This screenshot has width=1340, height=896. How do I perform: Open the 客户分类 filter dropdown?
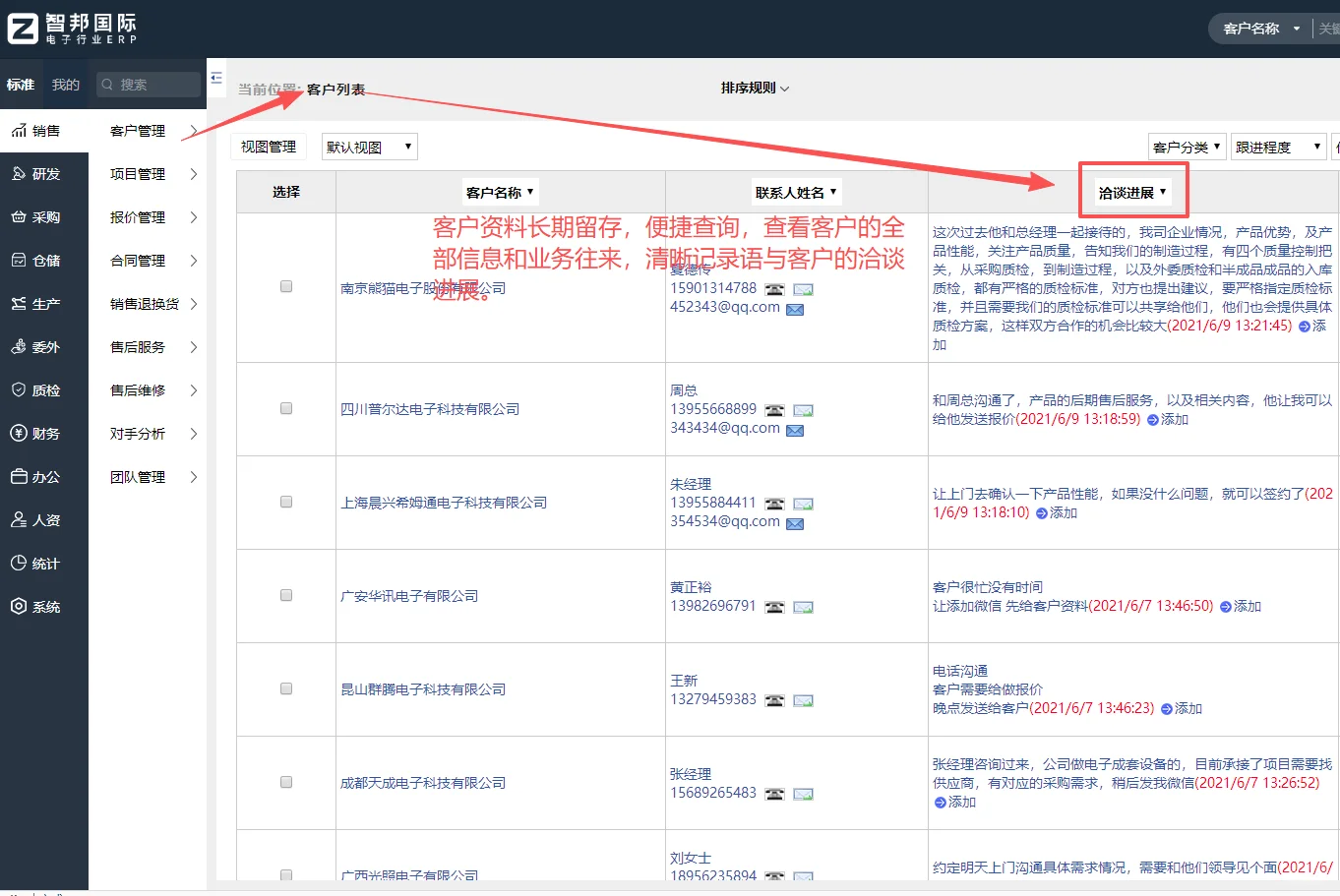(1188, 148)
